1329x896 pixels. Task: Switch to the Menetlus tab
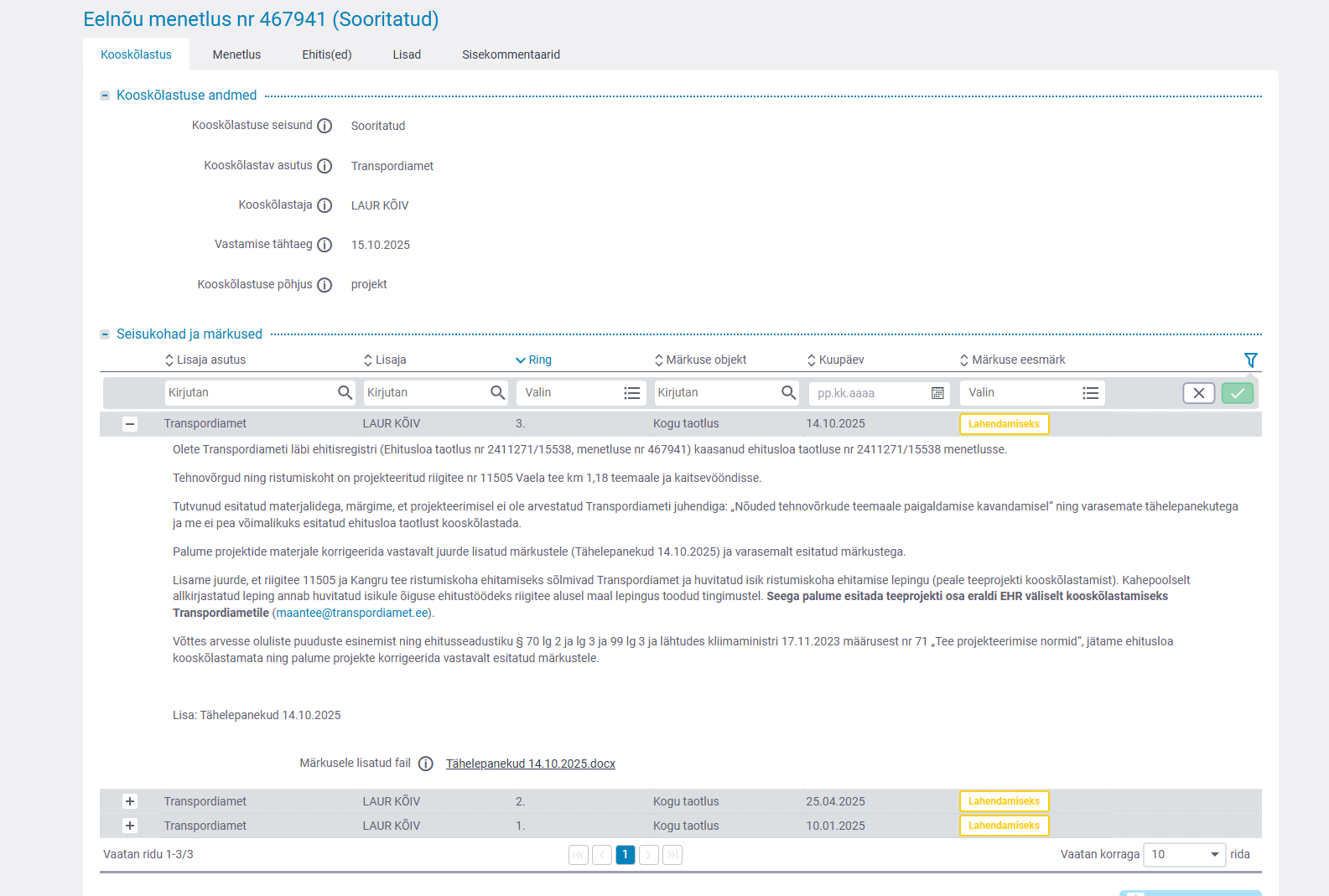pos(236,54)
